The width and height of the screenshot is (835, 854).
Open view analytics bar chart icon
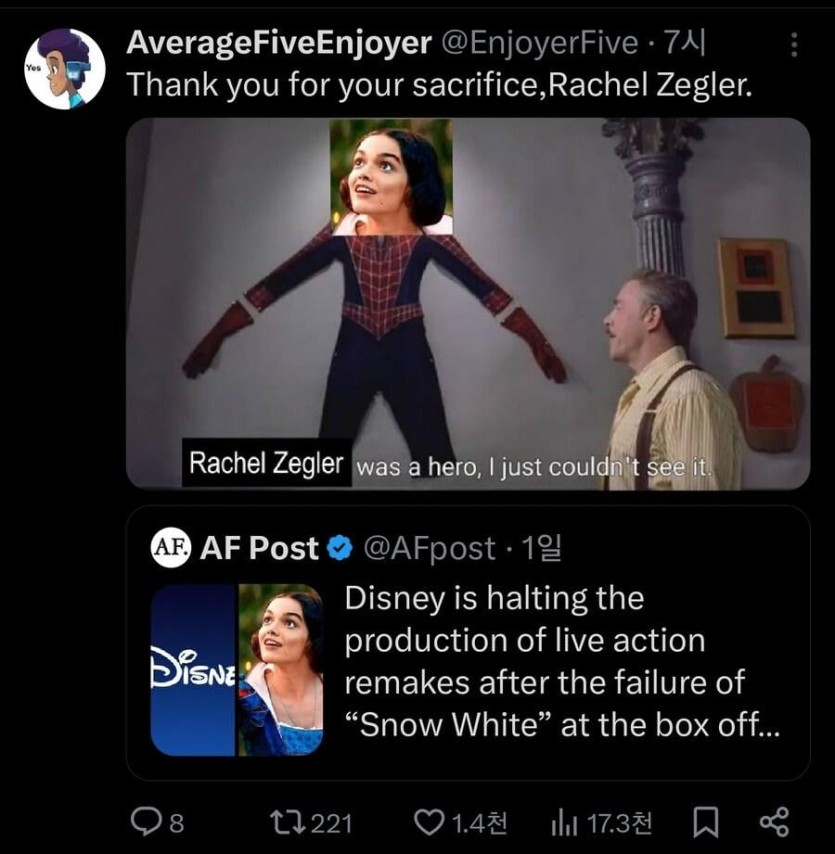click(565, 822)
